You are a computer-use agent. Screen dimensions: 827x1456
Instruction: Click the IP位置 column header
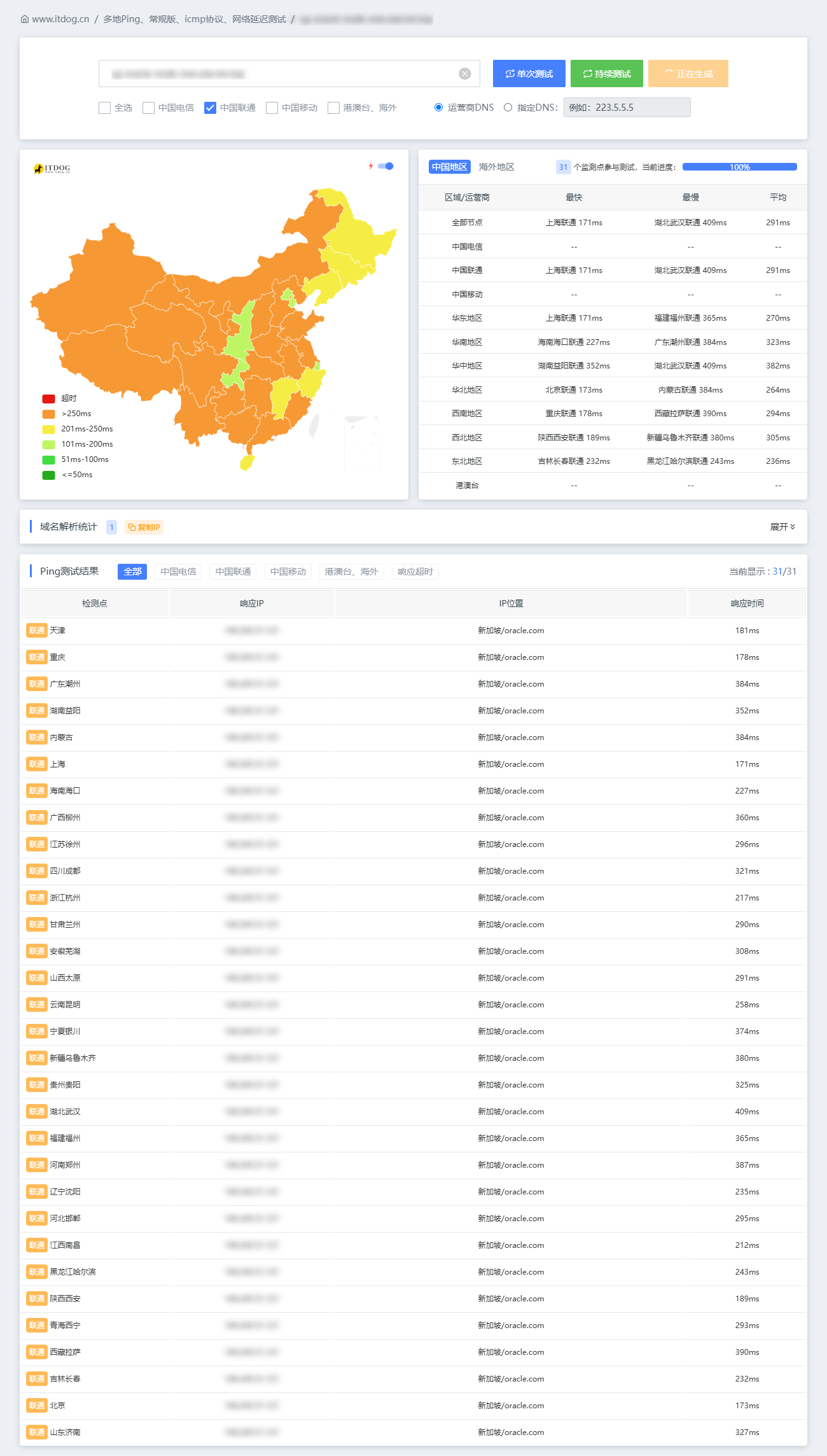pyautogui.click(x=511, y=603)
